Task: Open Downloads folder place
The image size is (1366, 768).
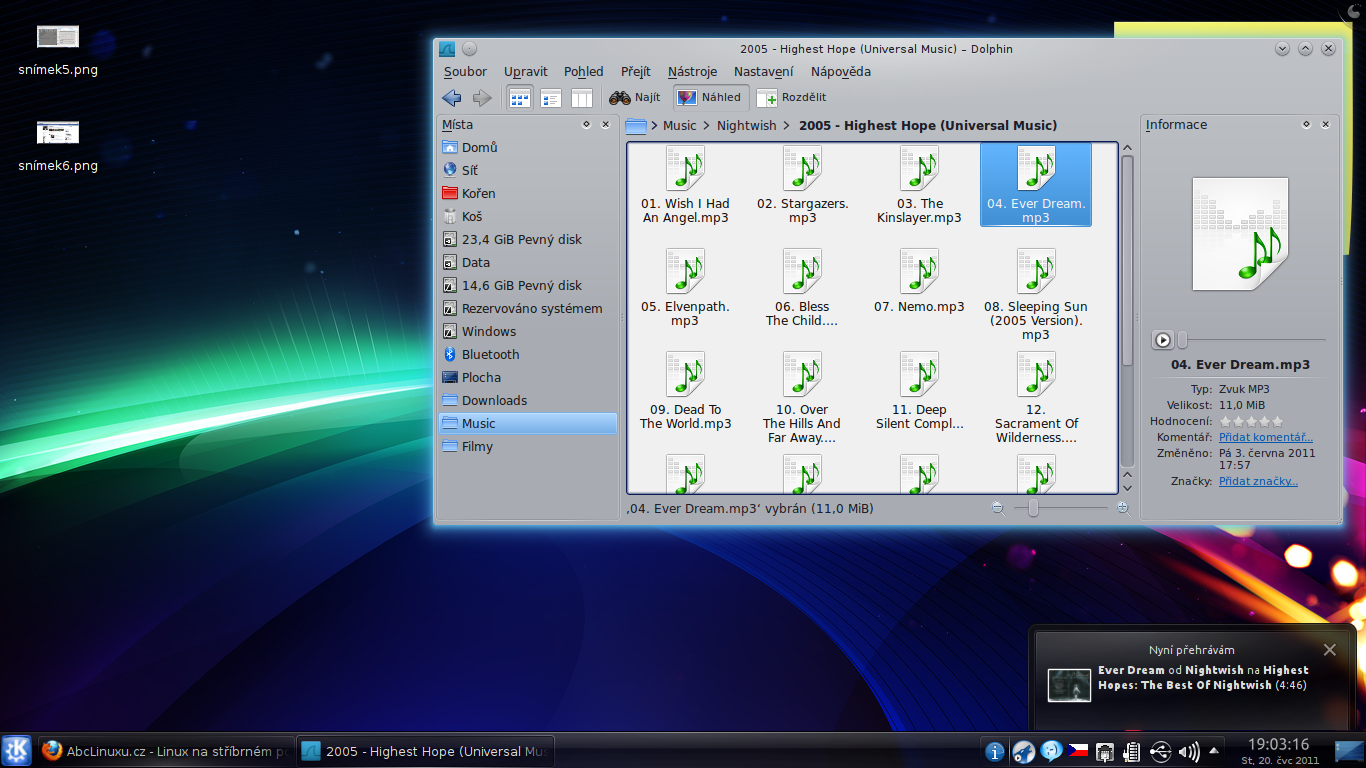Action: tap(528, 400)
